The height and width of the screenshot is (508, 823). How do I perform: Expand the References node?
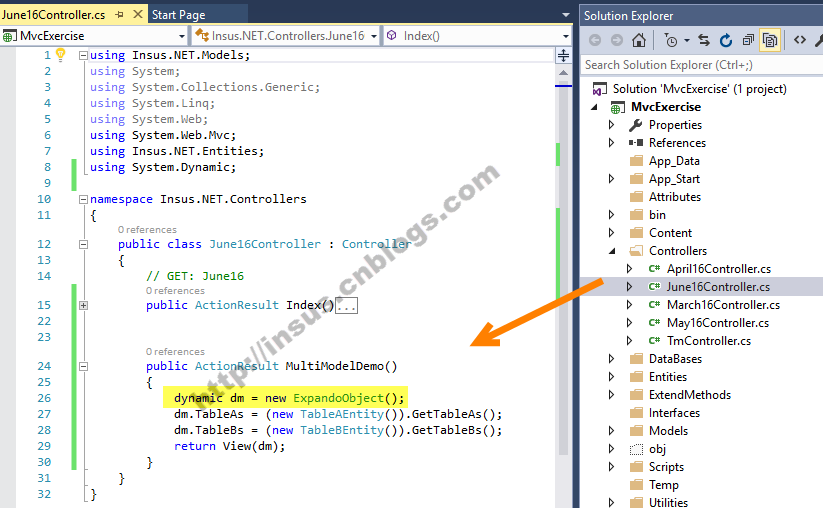611,143
